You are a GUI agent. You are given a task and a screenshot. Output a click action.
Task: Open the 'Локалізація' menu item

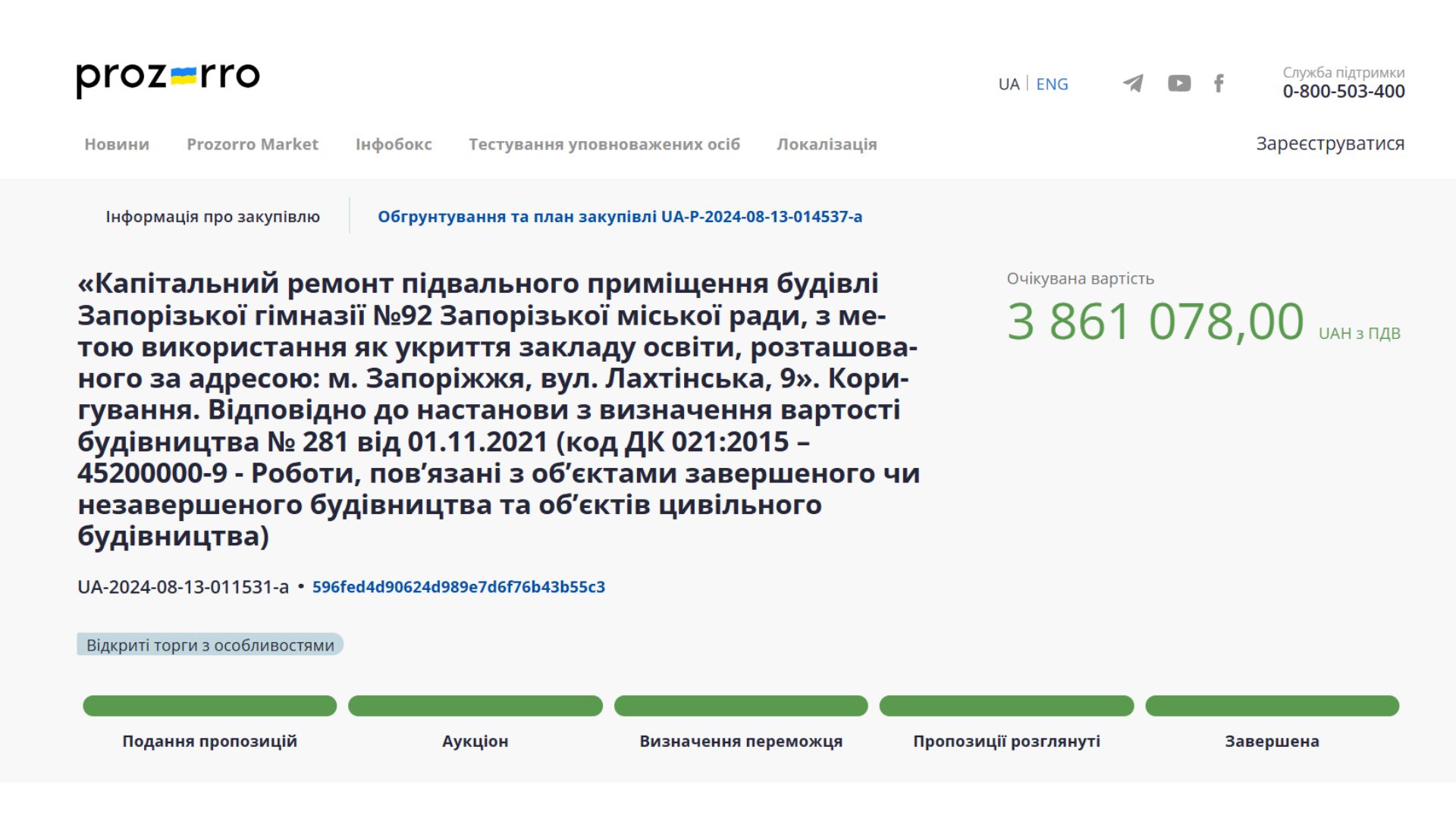click(x=826, y=144)
